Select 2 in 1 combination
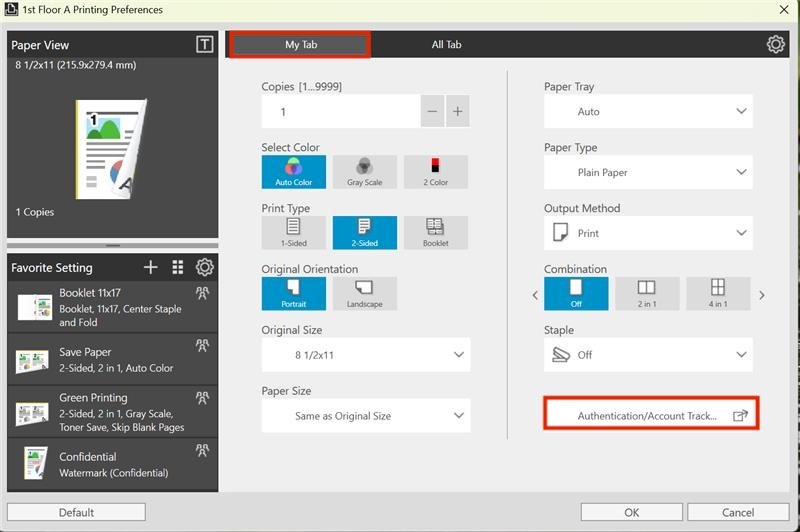Screen dimensions: 800x532 pos(647,294)
